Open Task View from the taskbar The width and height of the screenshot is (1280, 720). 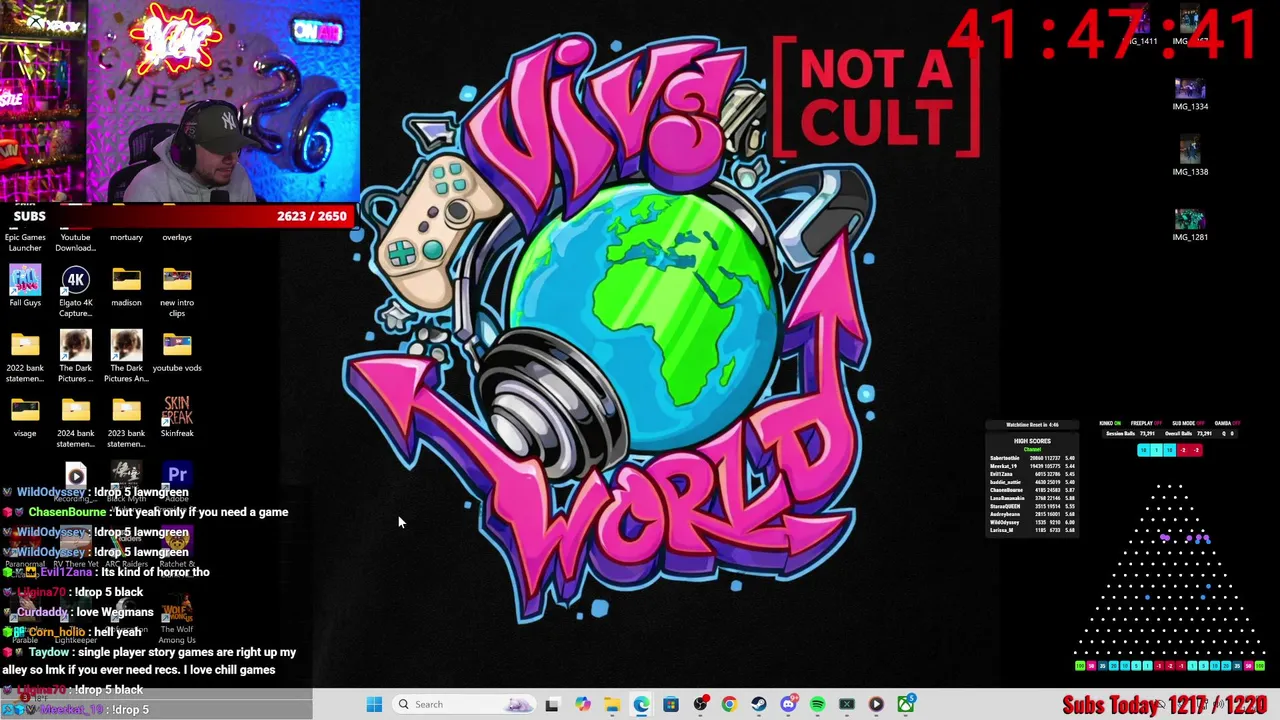[552, 704]
